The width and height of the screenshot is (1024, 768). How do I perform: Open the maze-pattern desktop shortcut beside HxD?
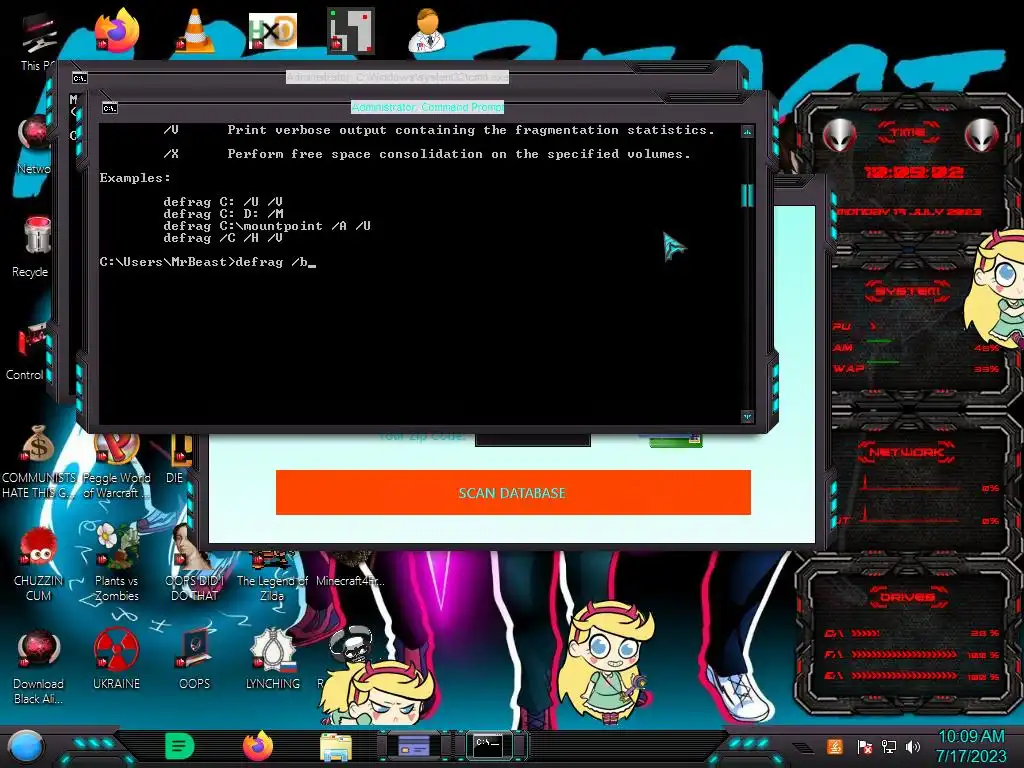tap(351, 30)
